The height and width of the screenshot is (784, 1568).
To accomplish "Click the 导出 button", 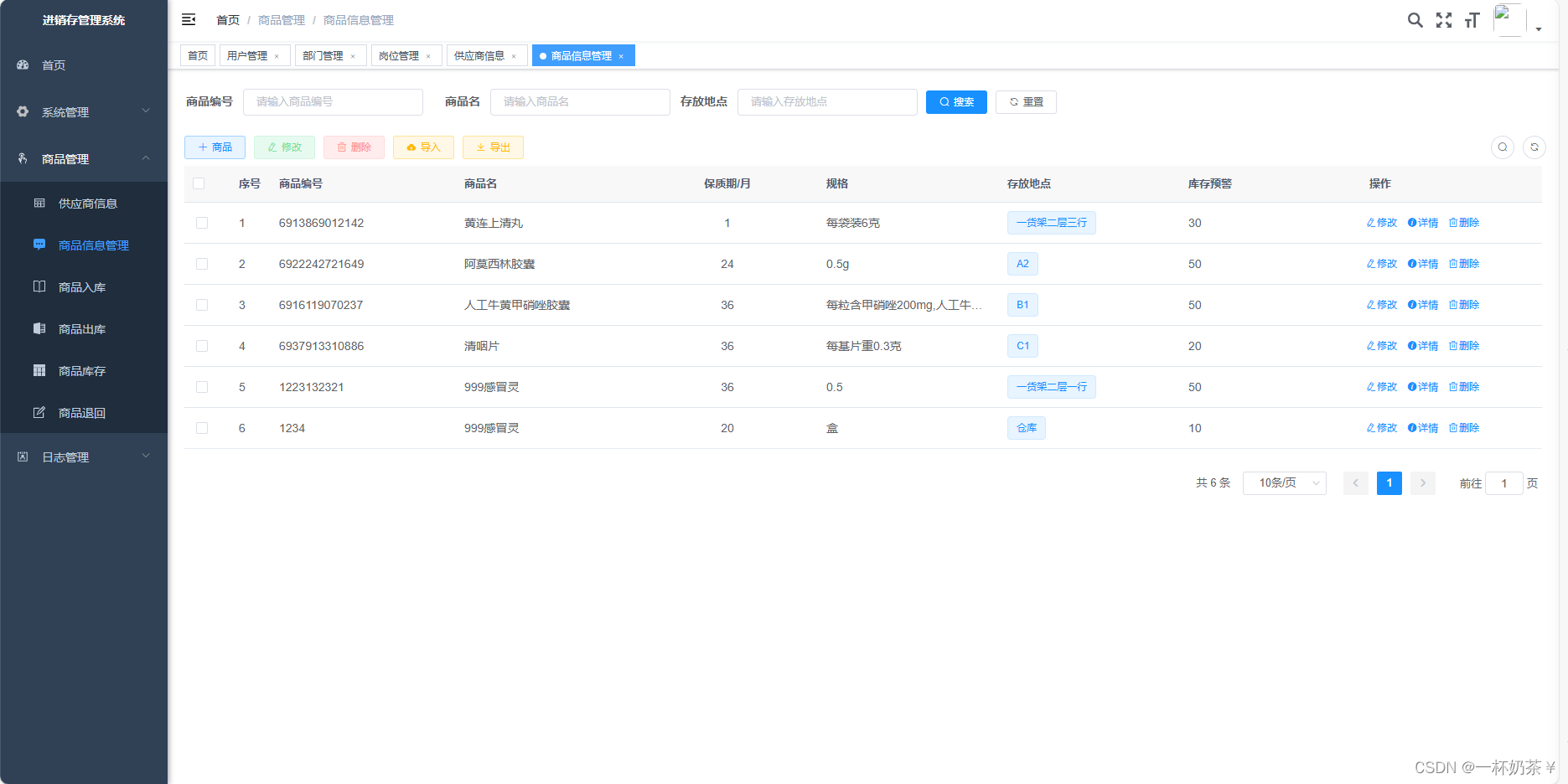I will coord(493,147).
